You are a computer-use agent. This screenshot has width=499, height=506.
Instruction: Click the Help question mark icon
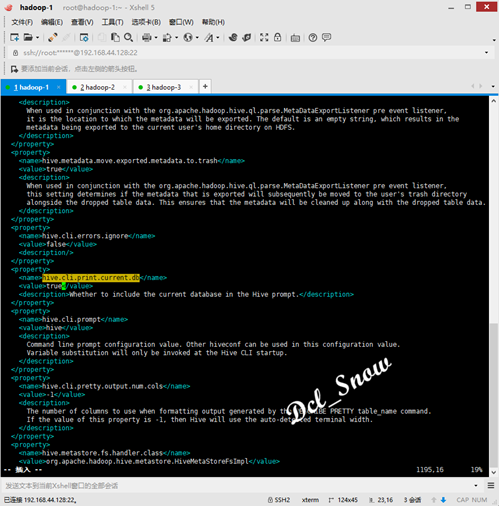[313, 38]
